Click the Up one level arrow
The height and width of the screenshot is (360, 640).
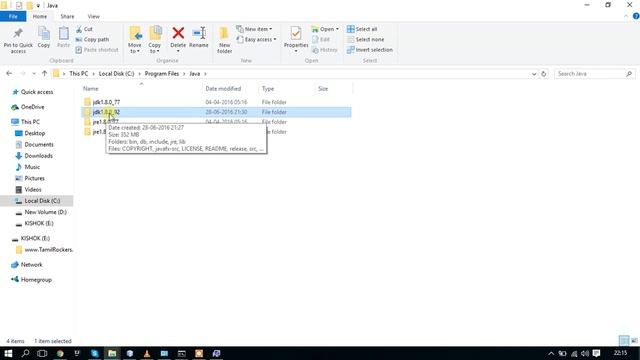(x=44, y=73)
